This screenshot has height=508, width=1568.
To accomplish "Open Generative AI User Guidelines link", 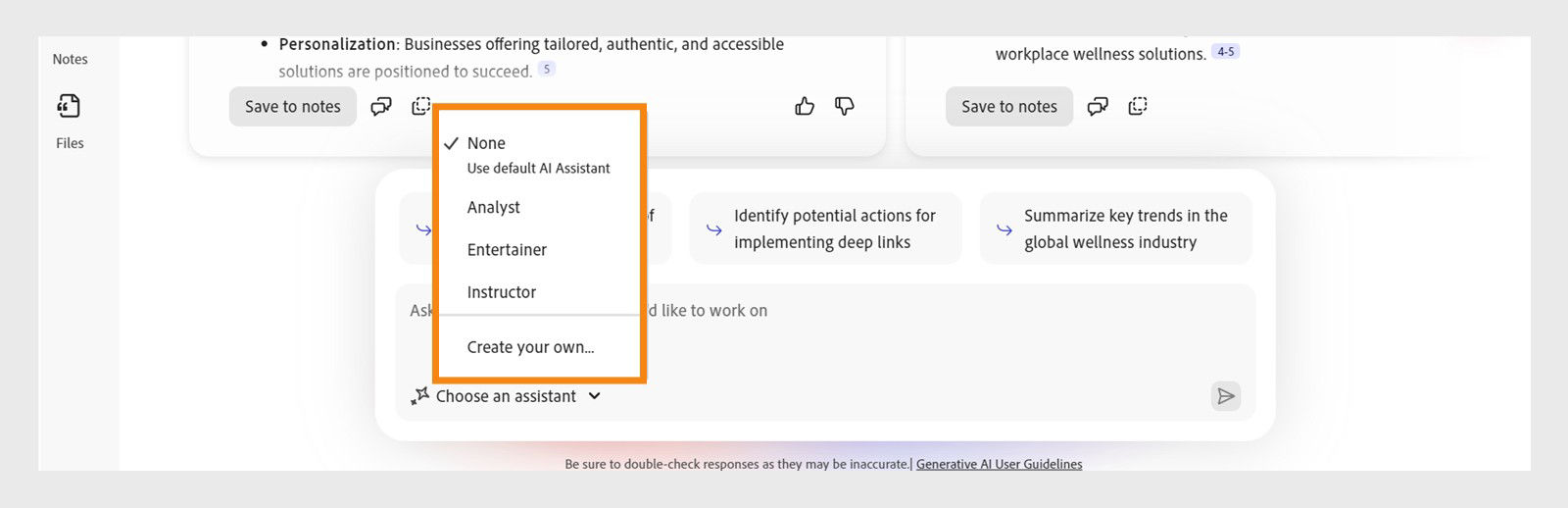I will pyautogui.click(x=999, y=464).
